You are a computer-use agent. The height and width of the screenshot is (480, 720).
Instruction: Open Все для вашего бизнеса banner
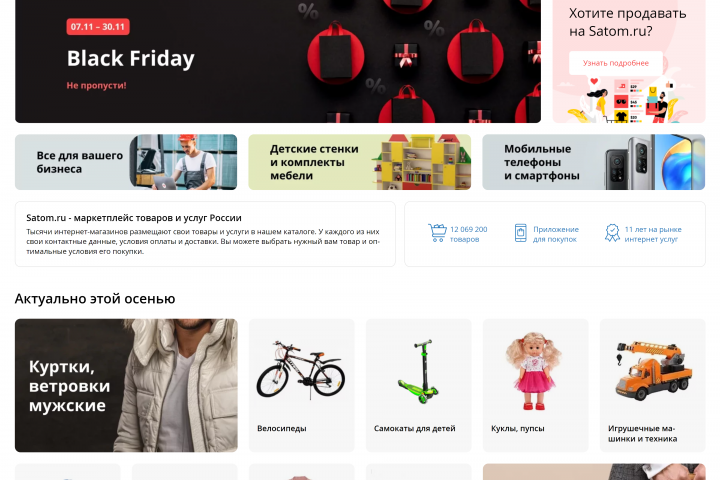click(126, 162)
